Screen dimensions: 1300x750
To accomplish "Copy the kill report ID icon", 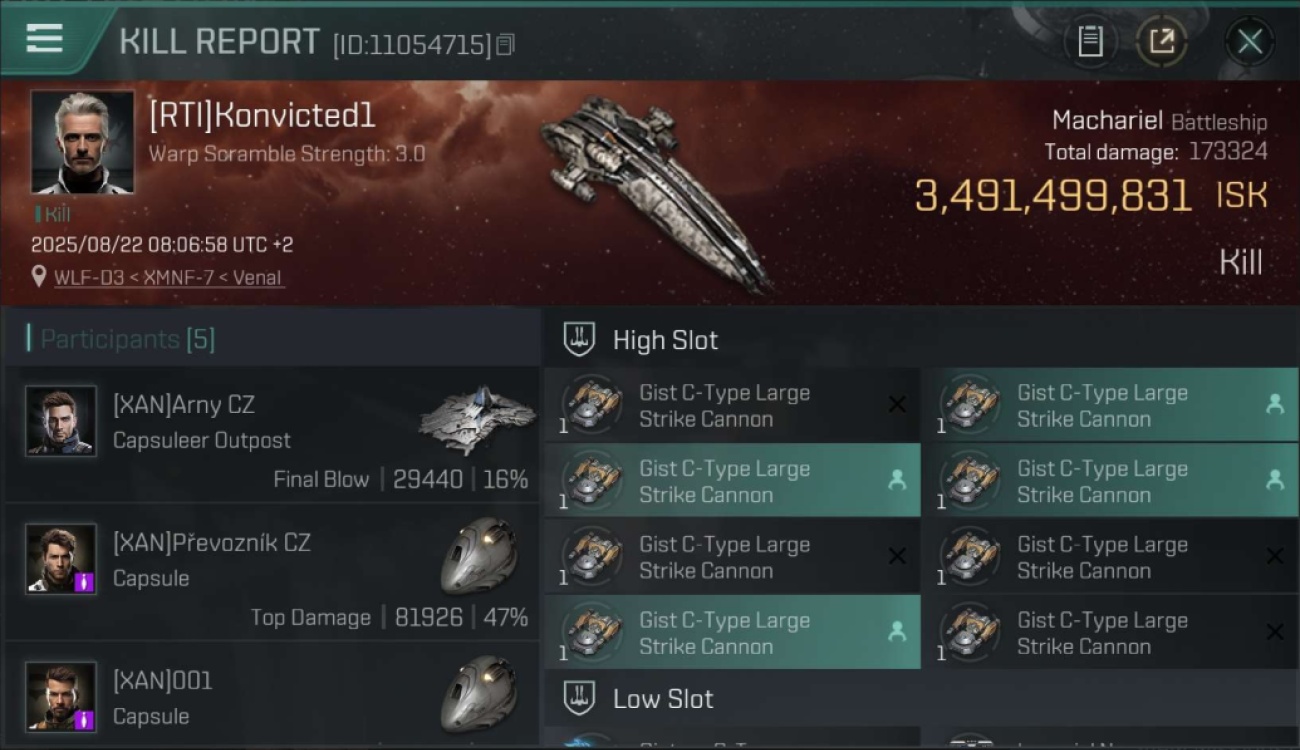I will 505,44.
